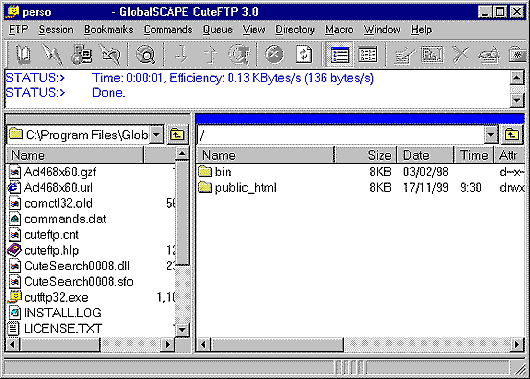Select local file cuteftp.cnt
The height and width of the screenshot is (379, 530).
click(43, 235)
